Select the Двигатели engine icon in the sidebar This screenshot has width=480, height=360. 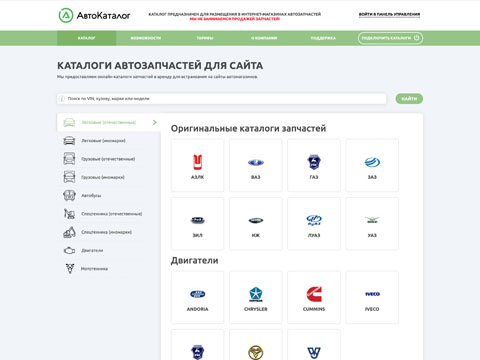(69, 250)
